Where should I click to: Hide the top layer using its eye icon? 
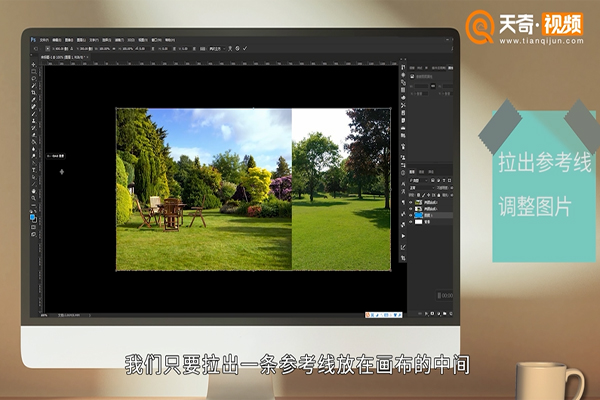(411, 202)
